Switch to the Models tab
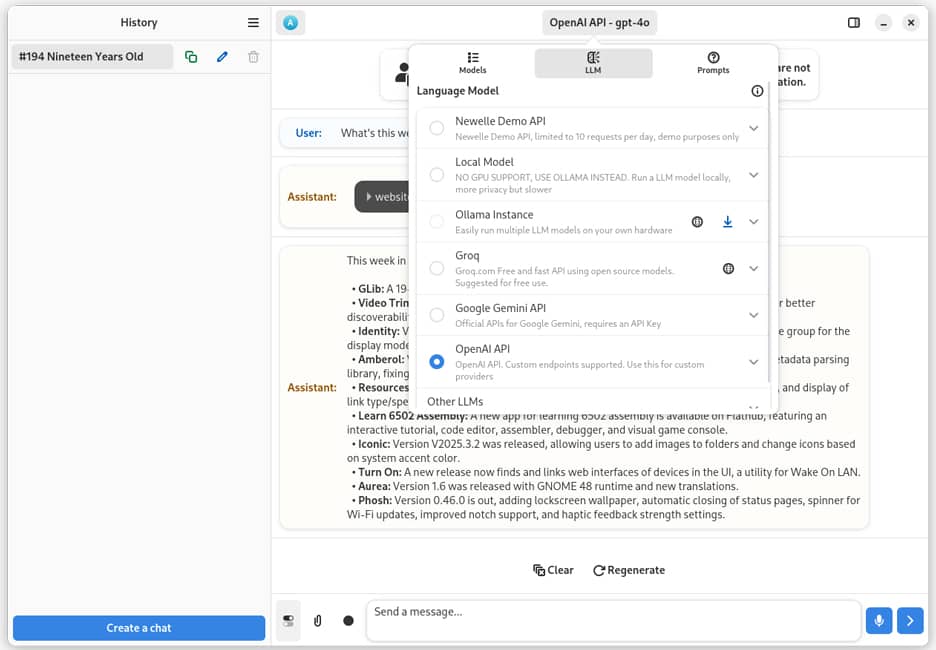The height and width of the screenshot is (650, 936). pos(472,63)
